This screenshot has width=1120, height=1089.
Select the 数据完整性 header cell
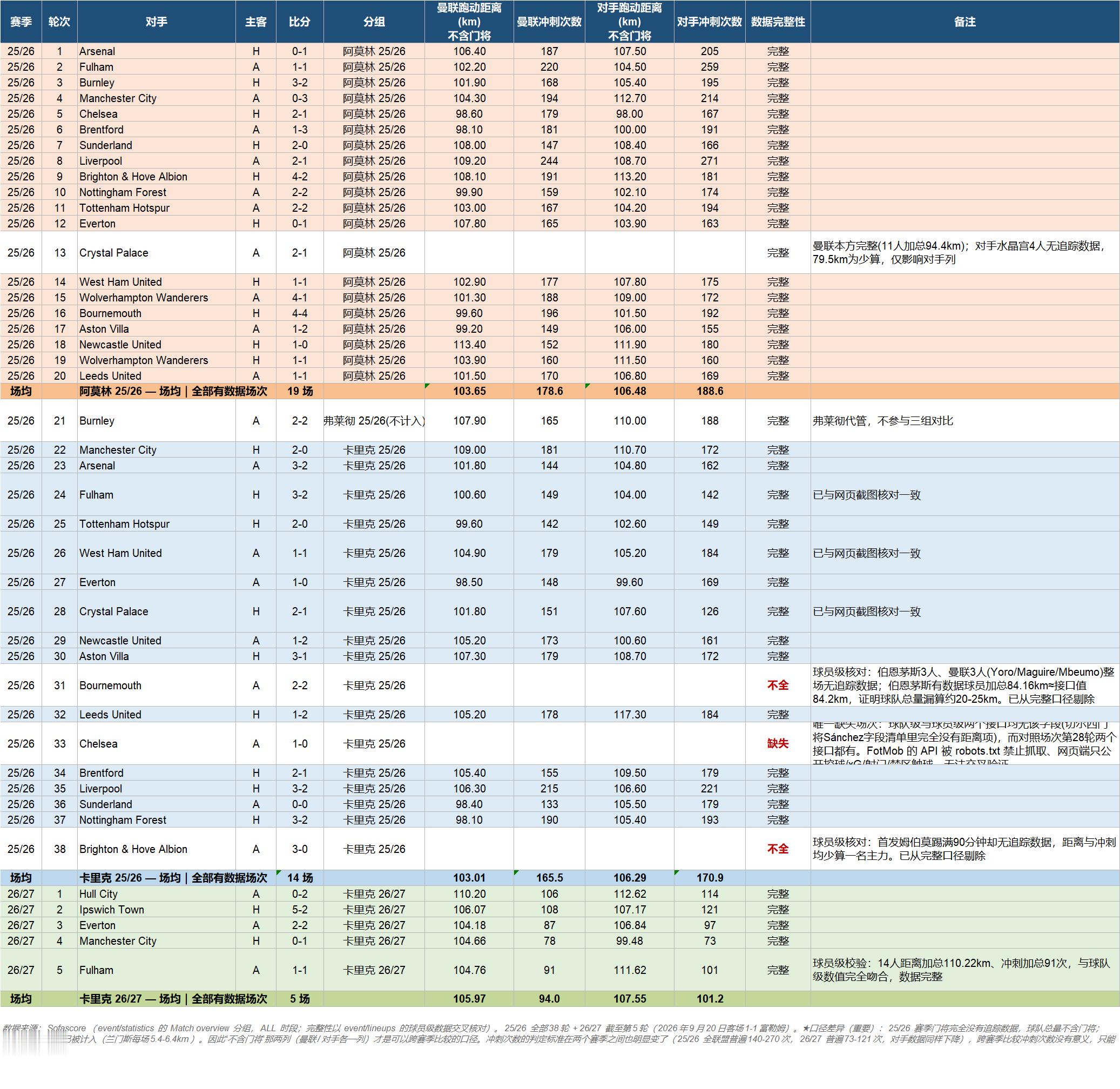pyautogui.click(x=778, y=22)
